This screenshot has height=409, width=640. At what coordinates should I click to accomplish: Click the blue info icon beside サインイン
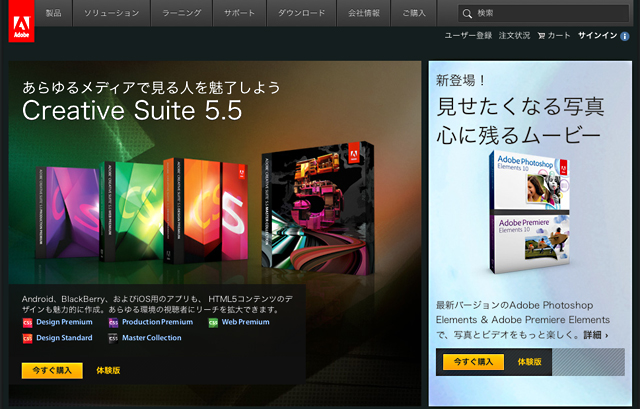tap(624, 36)
